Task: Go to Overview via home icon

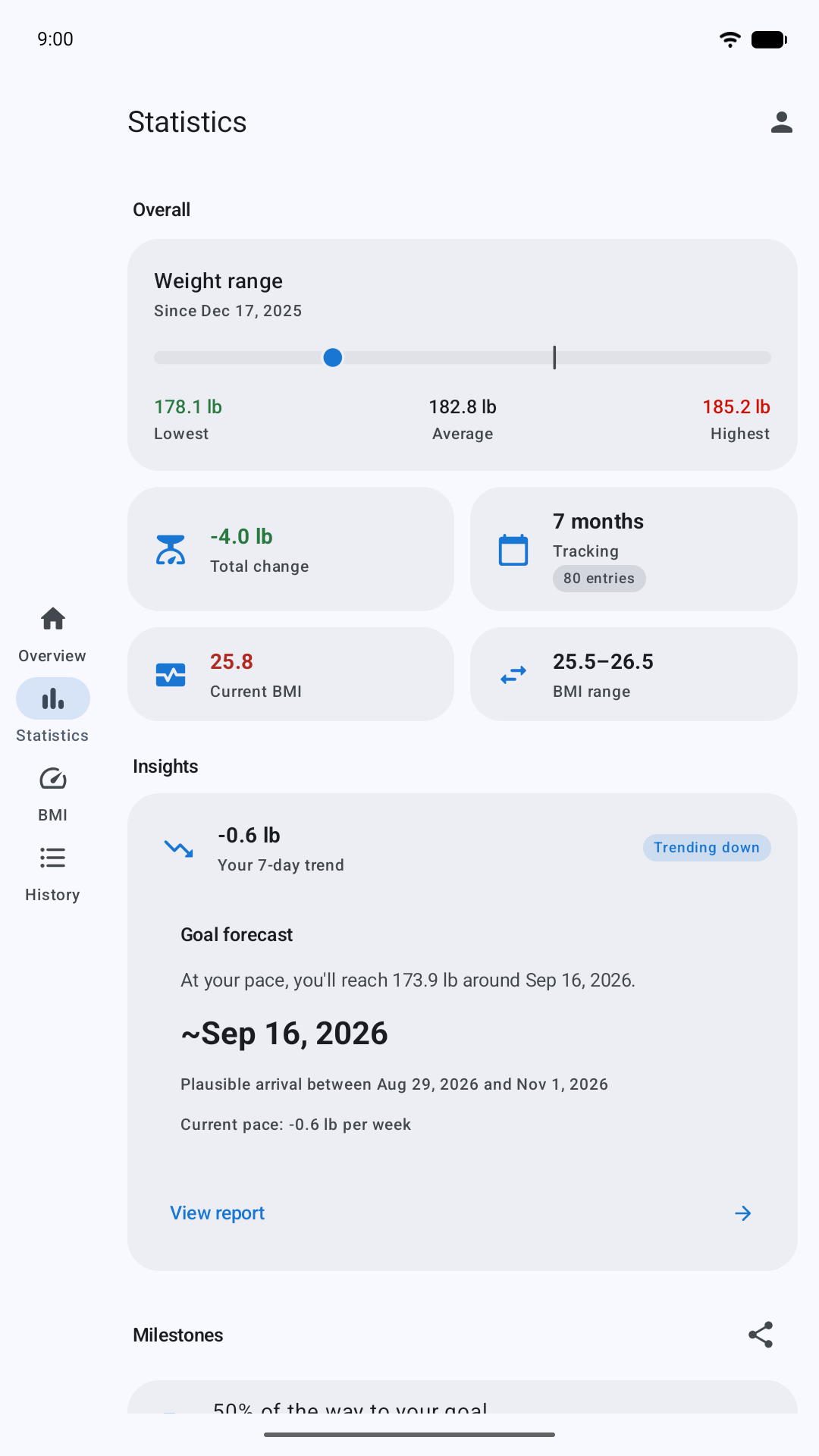Action: [x=53, y=620]
